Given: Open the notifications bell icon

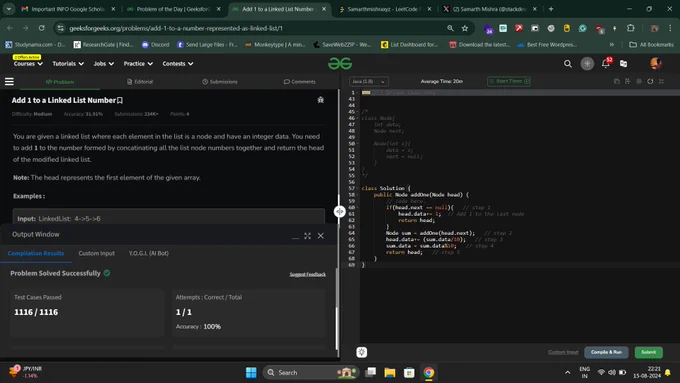Looking at the screenshot, I should click(x=605, y=64).
